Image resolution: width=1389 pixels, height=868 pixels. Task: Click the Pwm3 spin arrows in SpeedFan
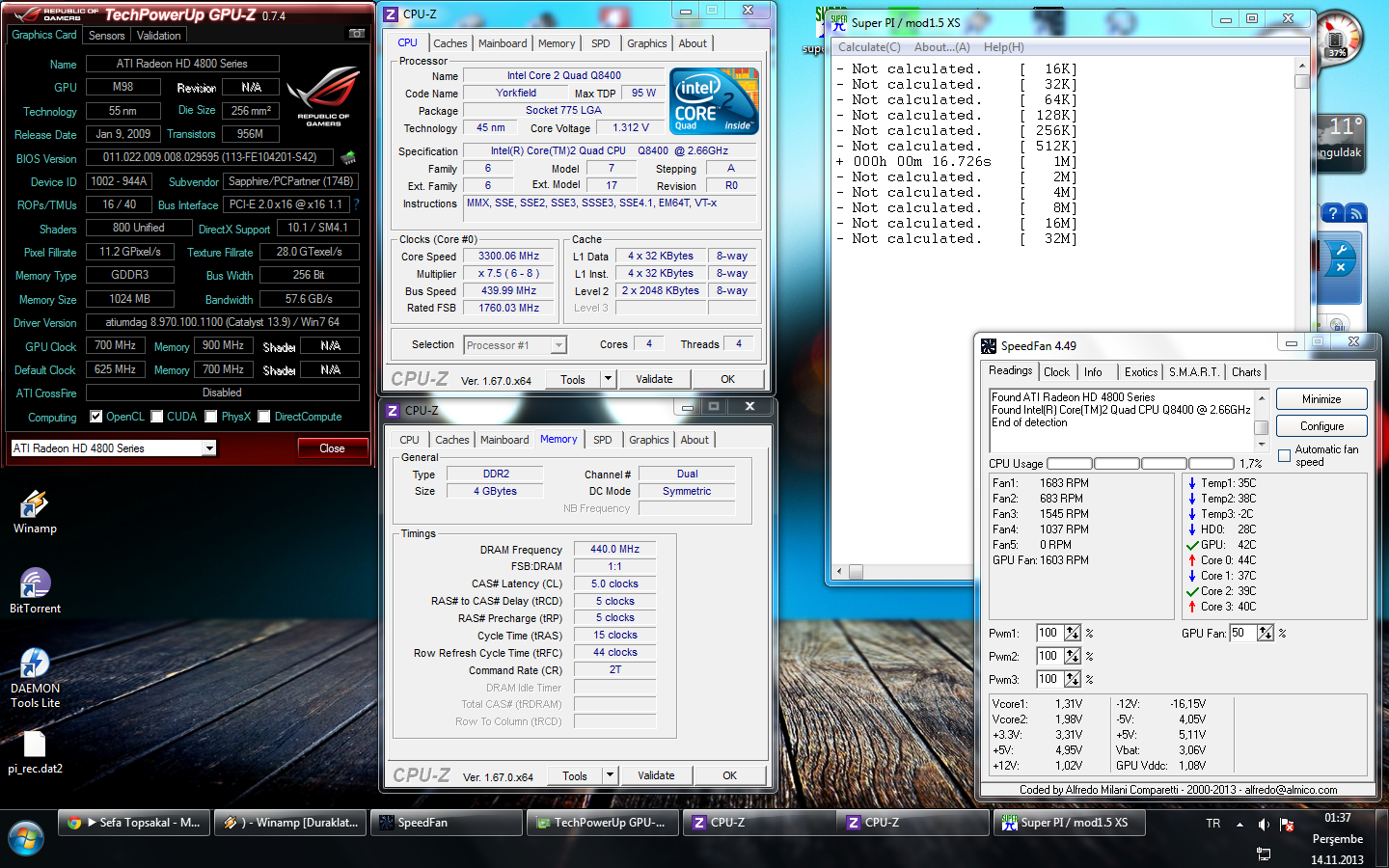pyautogui.click(x=1073, y=679)
